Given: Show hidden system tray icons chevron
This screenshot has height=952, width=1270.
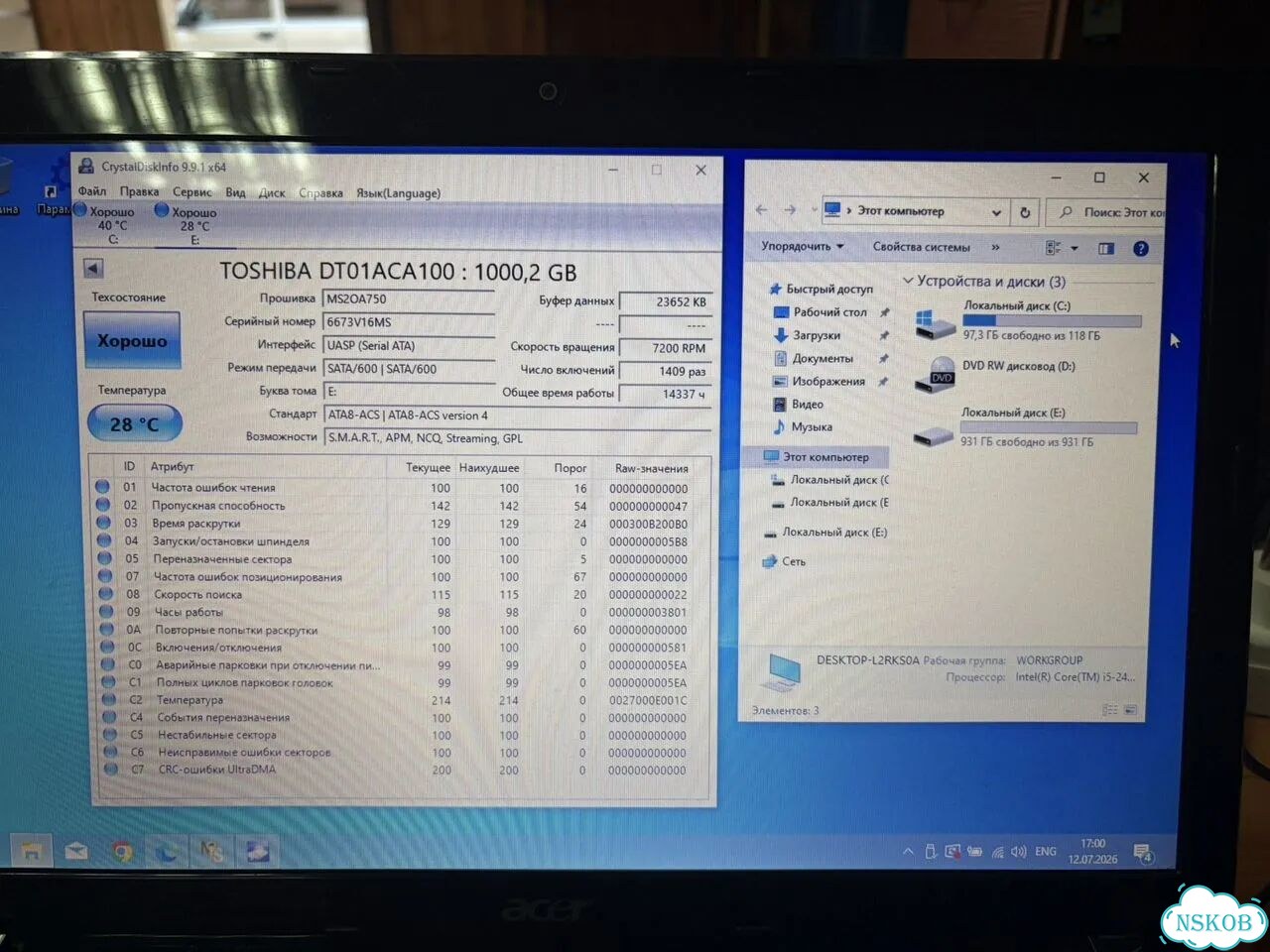Looking at the screenshot, I should (x=908, y=852).
